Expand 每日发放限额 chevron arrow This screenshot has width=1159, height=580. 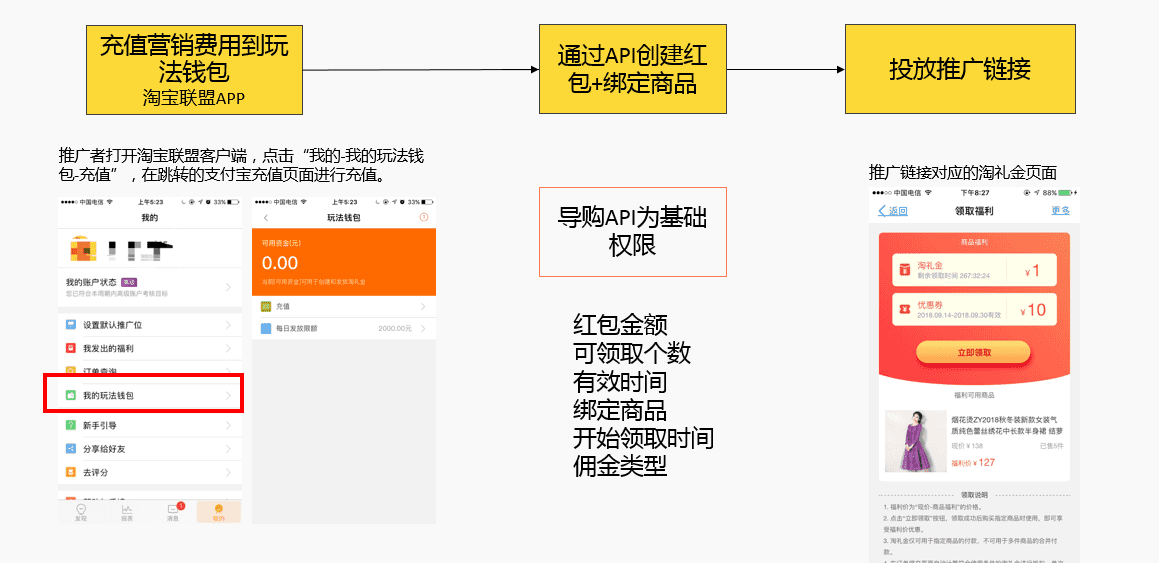[x=423, y=328]
